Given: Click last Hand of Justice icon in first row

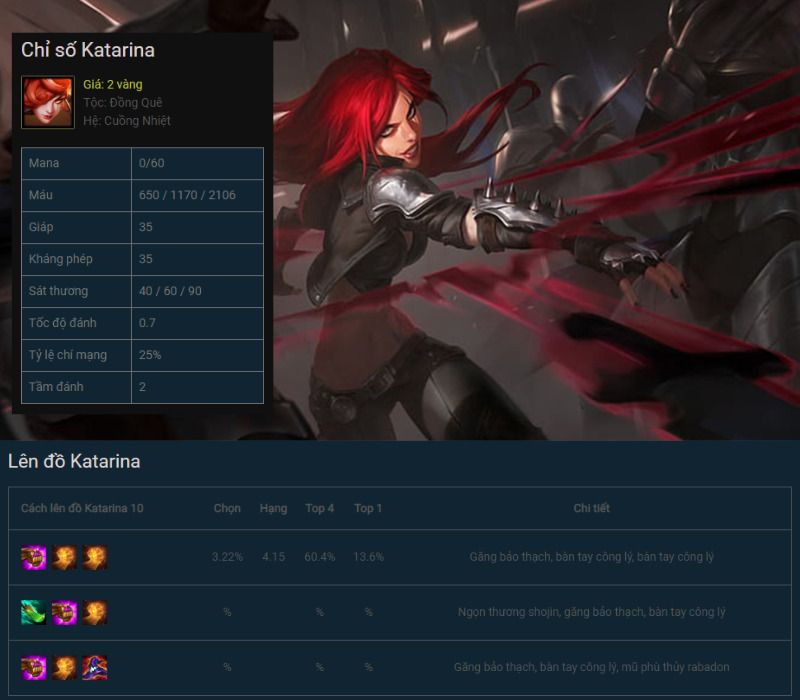Looking at the screenshot, I should pos(95,557).
